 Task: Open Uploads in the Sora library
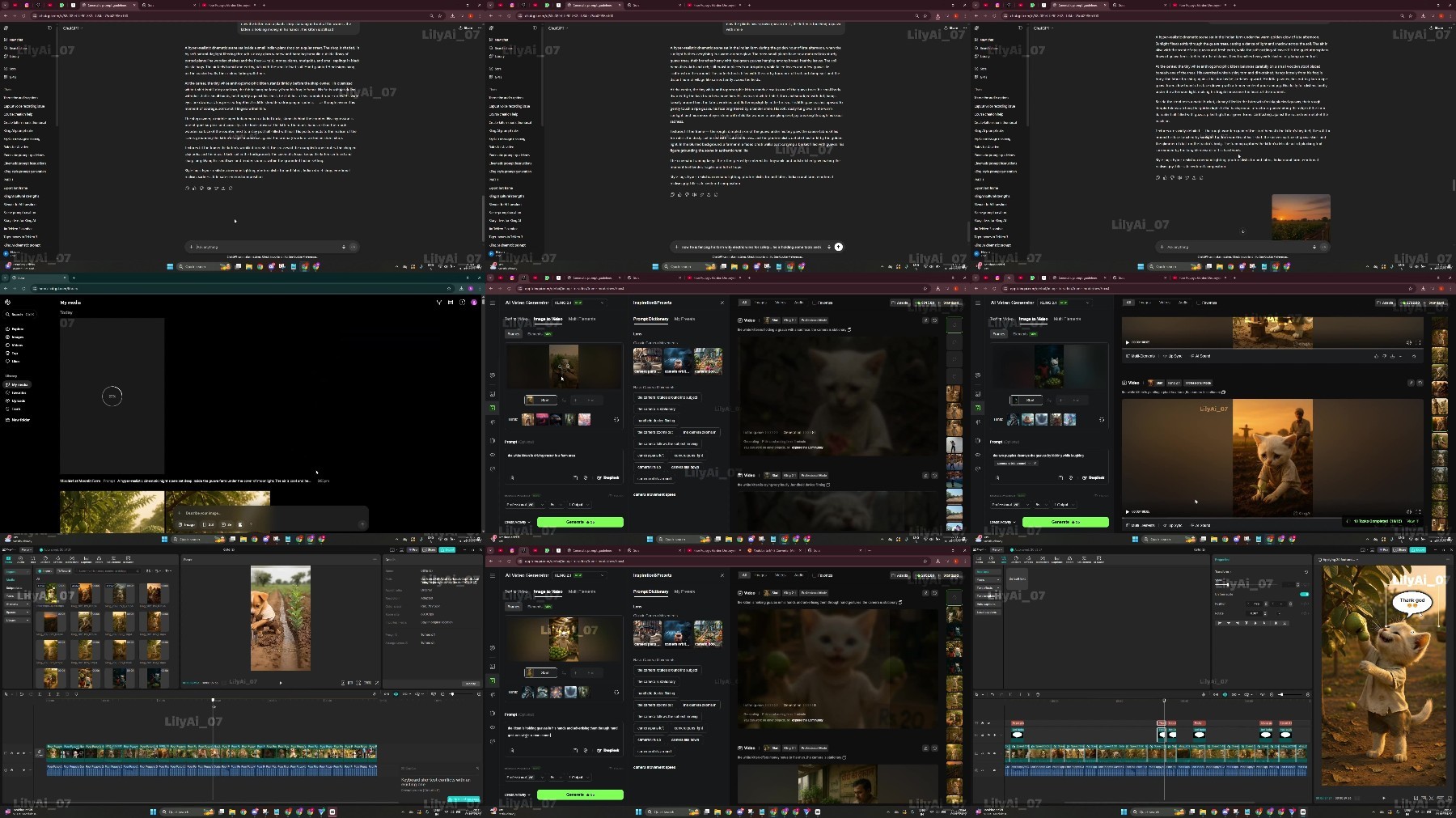pyautogui.click(x=17, y=401)
